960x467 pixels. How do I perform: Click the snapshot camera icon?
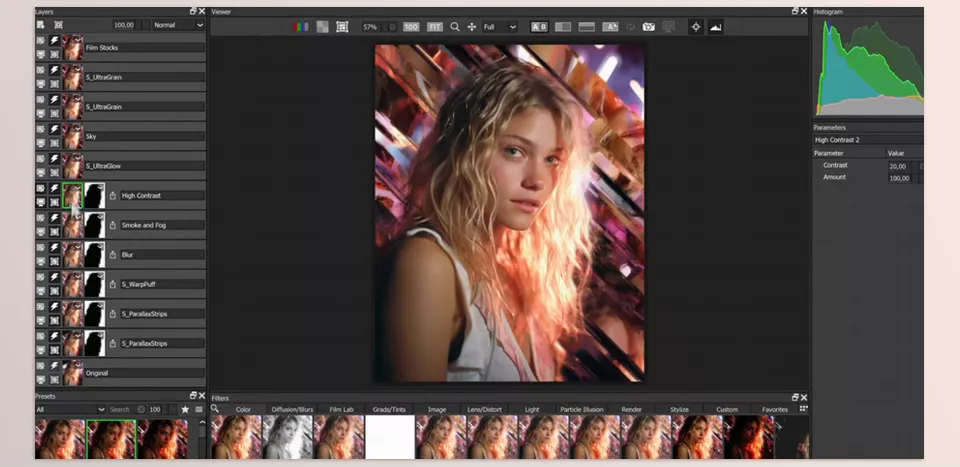[x=648, y=27]
